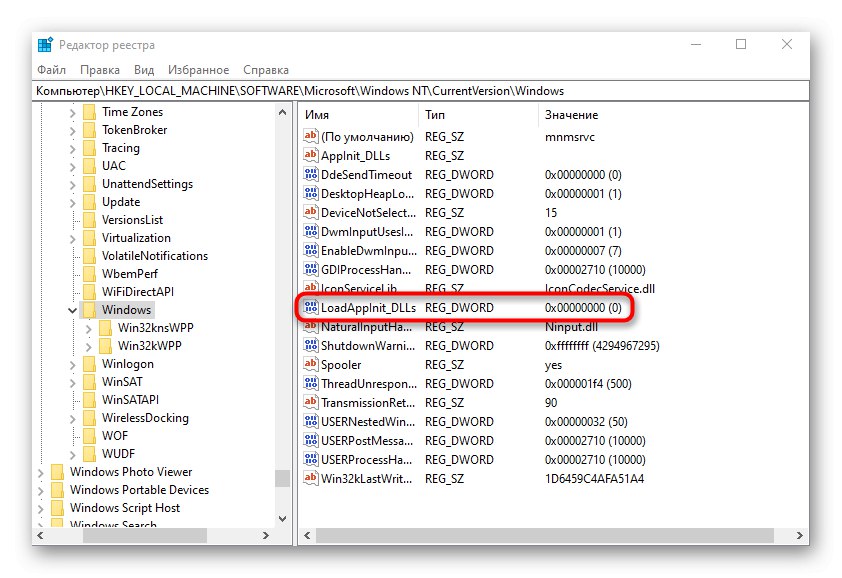Click tree pane scroll right arrow
This screenshot has height=578, width=842.
pos(266,536)
